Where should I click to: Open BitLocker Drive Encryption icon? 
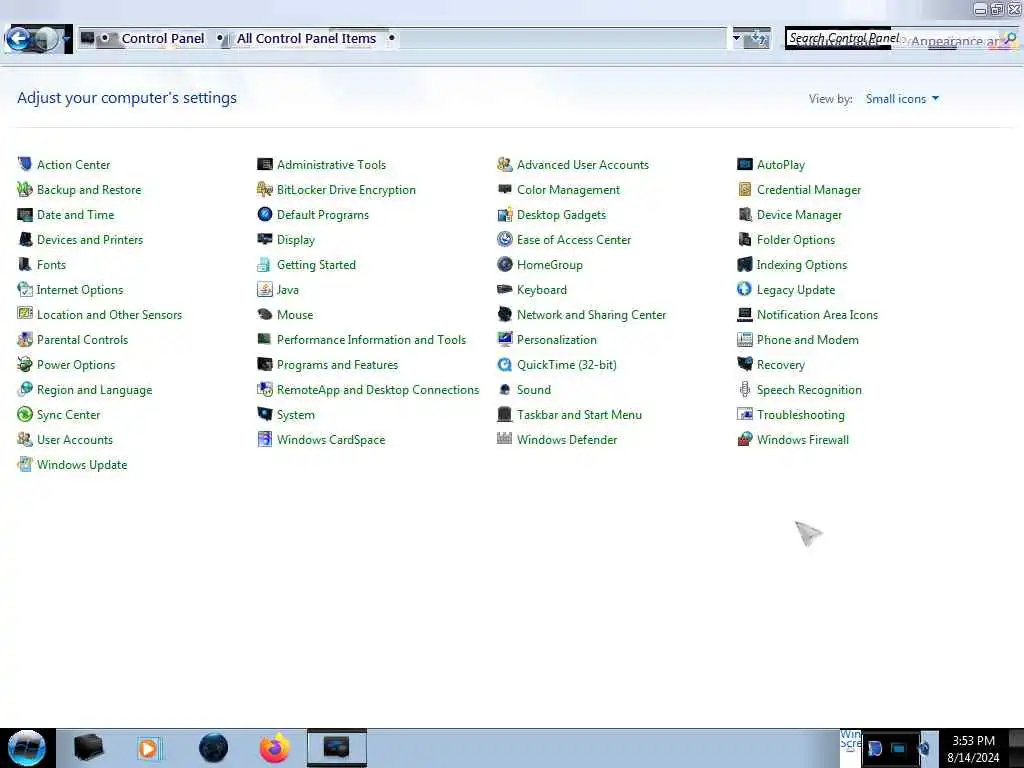[264, 189]
